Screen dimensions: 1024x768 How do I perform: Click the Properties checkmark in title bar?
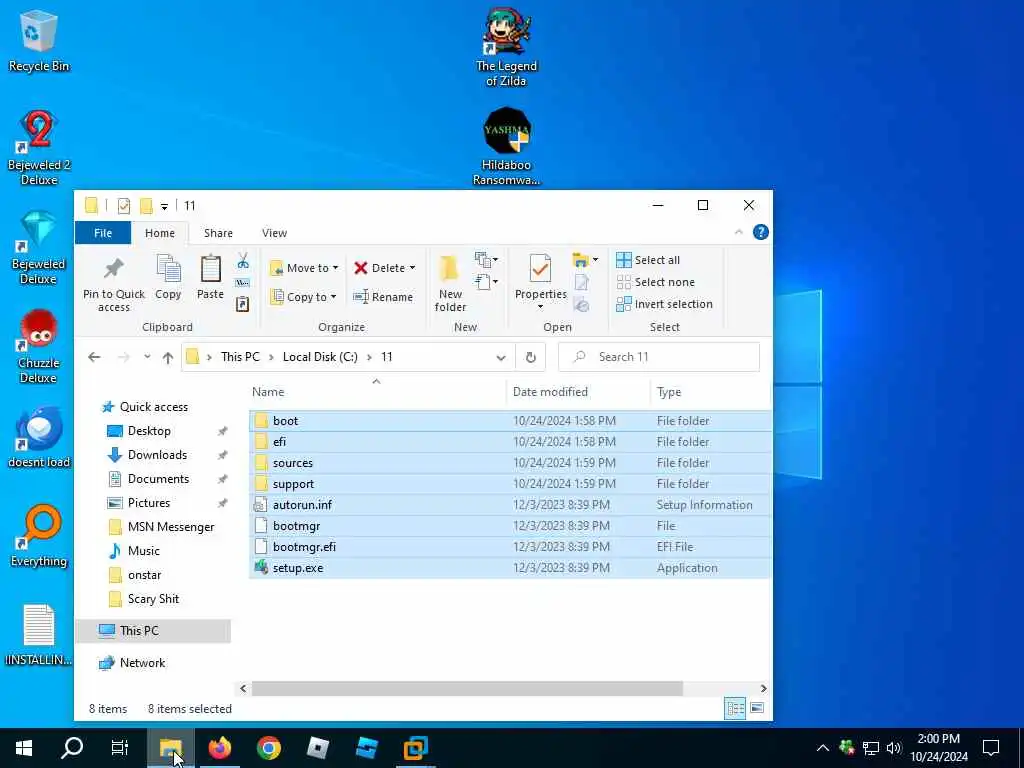[x=123, y=206]
